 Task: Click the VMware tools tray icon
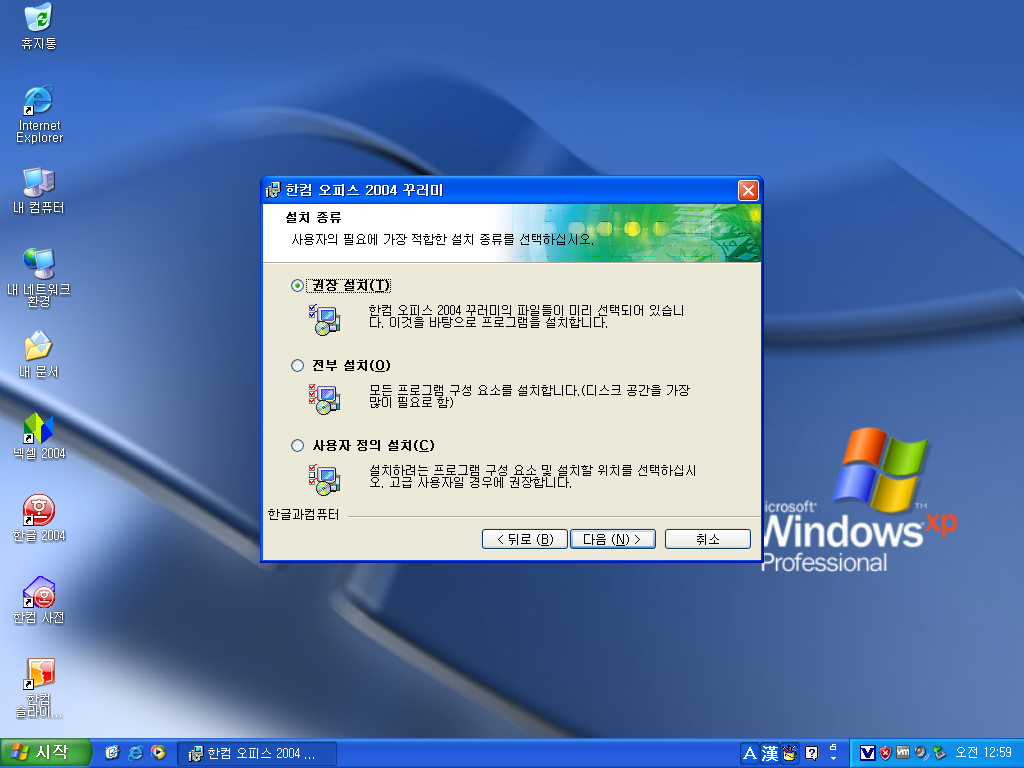click(903, 752)
